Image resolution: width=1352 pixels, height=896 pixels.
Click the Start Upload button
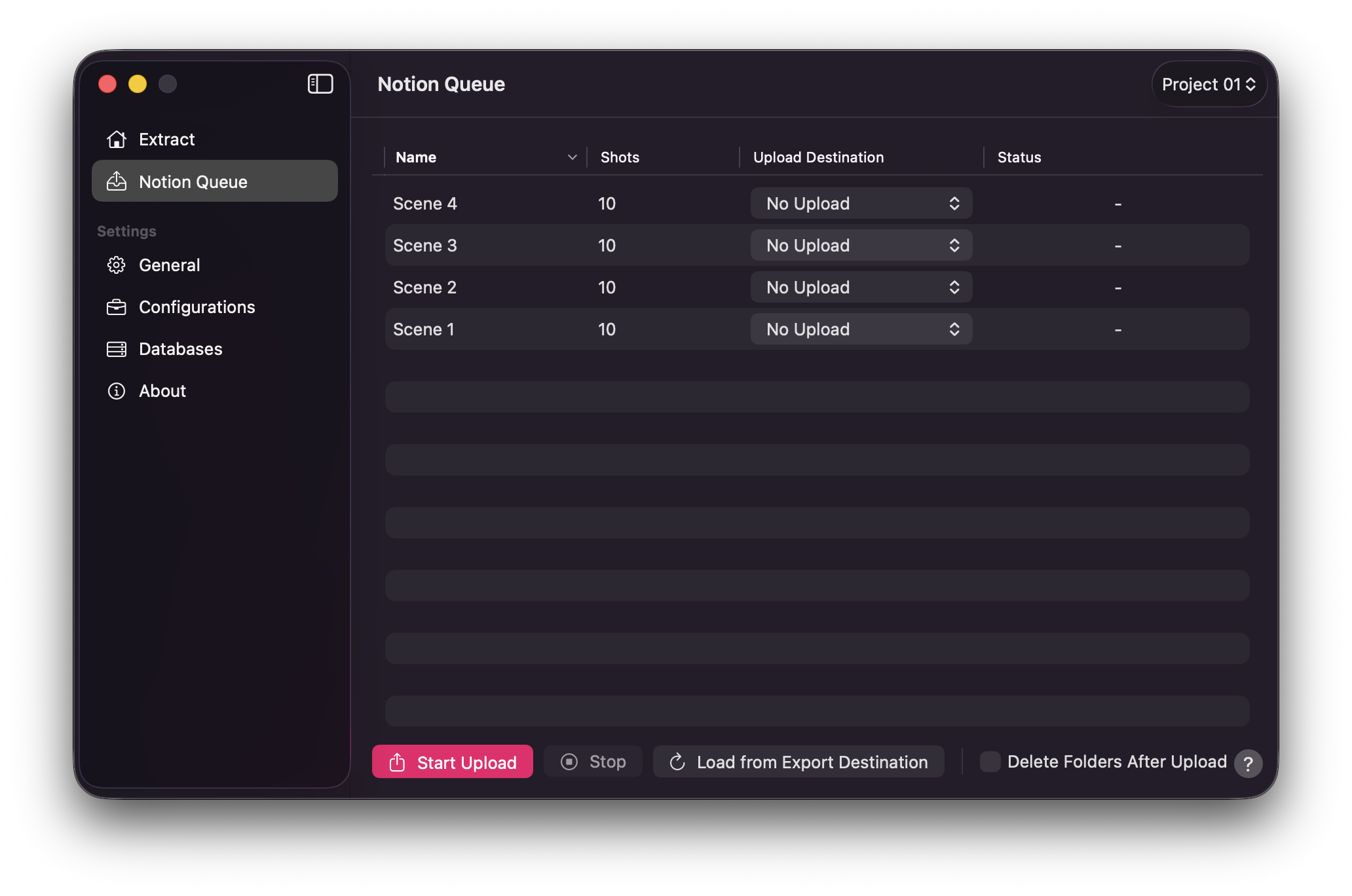453,762
